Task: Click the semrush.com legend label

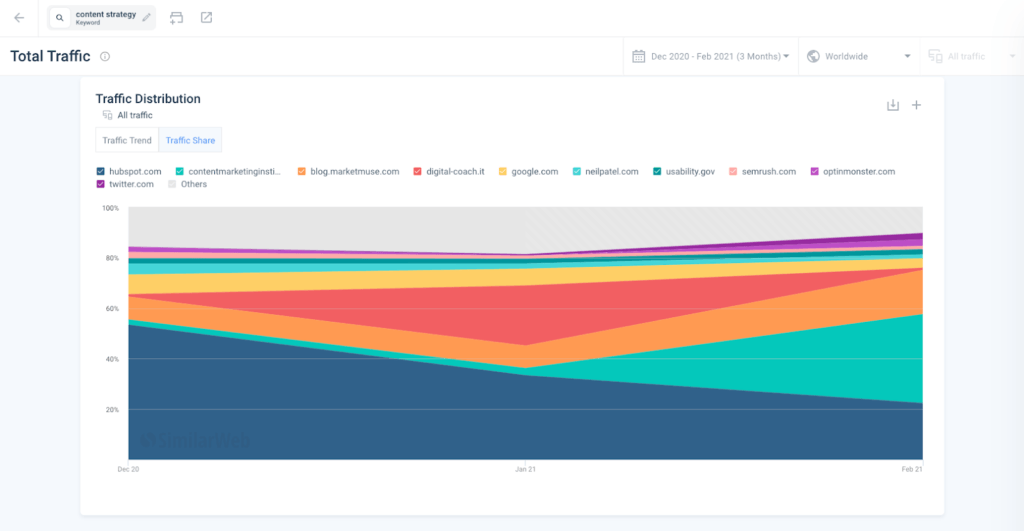Action: tap(768, 171)
